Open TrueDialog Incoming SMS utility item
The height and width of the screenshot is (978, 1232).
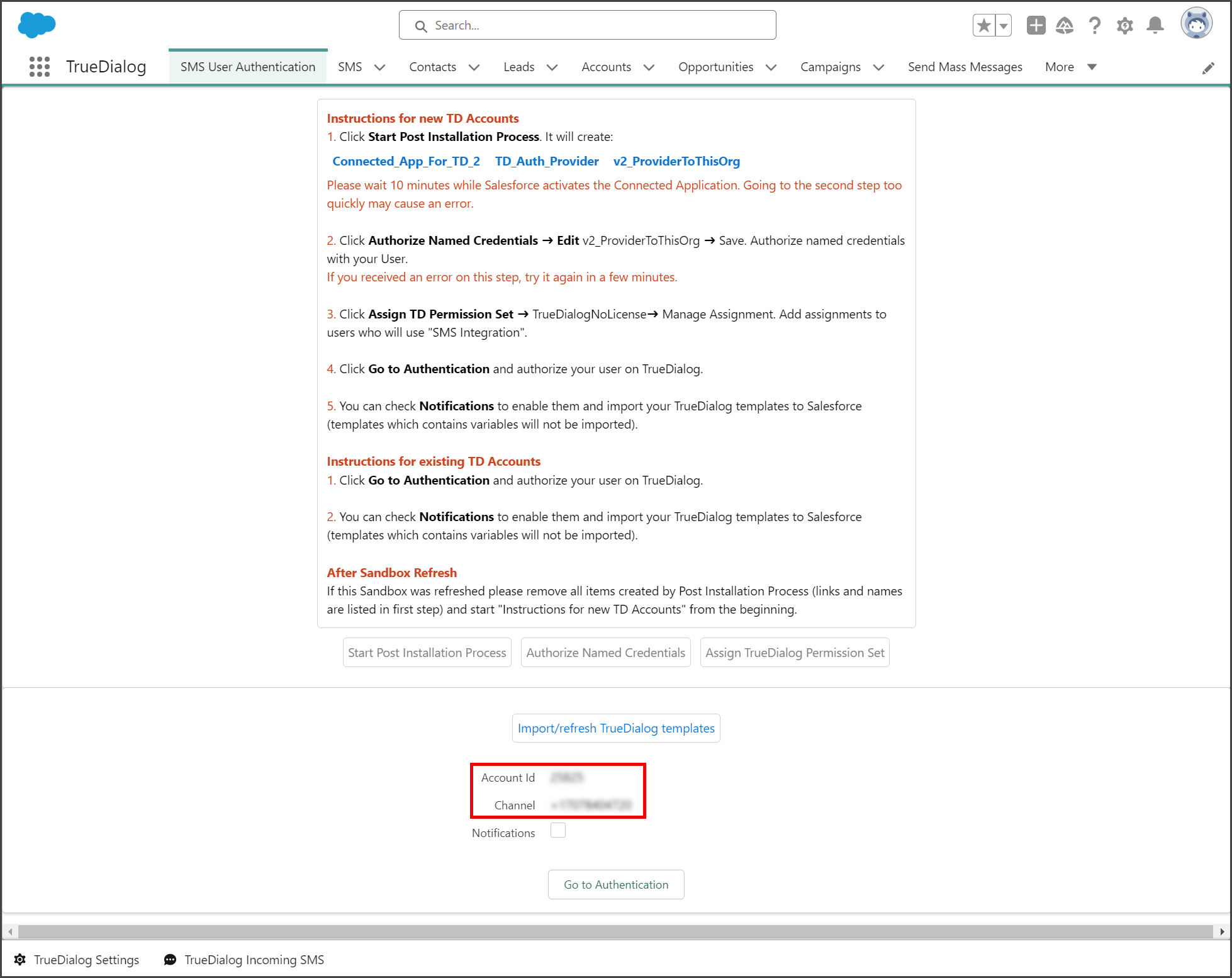(x=244, y=960)
